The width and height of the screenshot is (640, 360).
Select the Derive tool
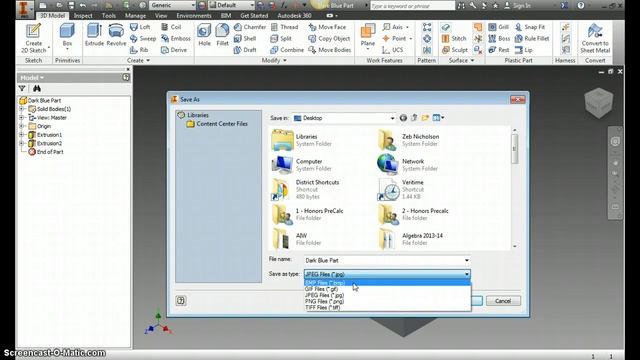[x=174, y=50]
